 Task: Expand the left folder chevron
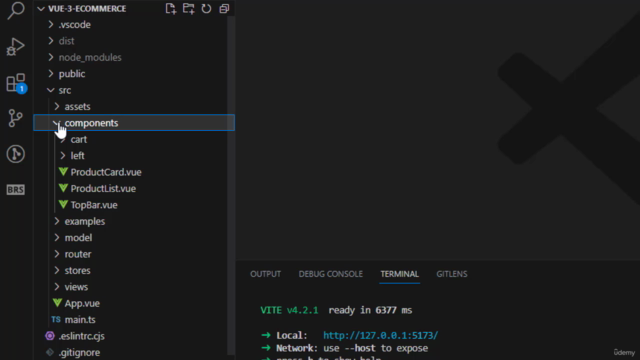62,156
